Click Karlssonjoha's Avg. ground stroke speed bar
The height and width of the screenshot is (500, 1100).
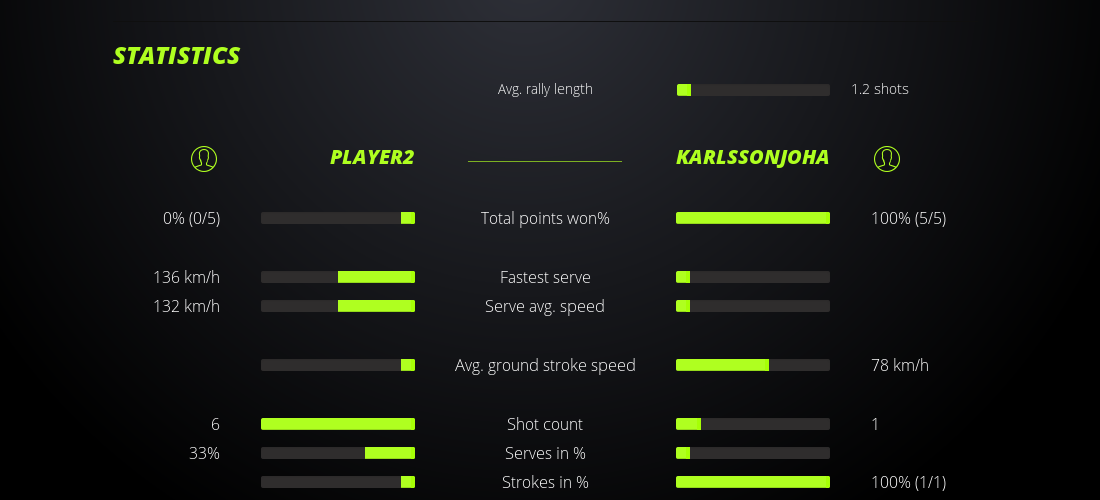coord(753,365)
